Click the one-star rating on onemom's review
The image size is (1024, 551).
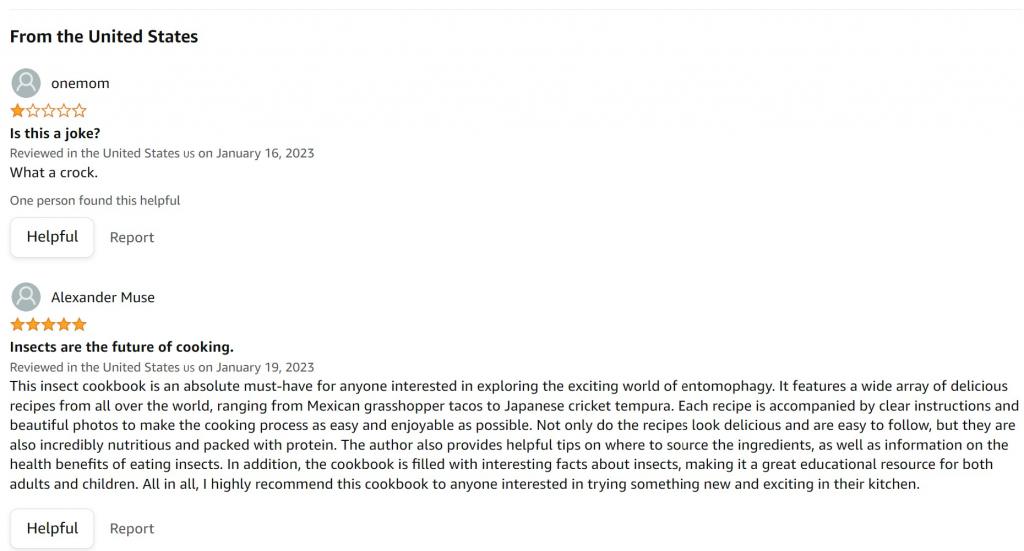coord(48,111)
